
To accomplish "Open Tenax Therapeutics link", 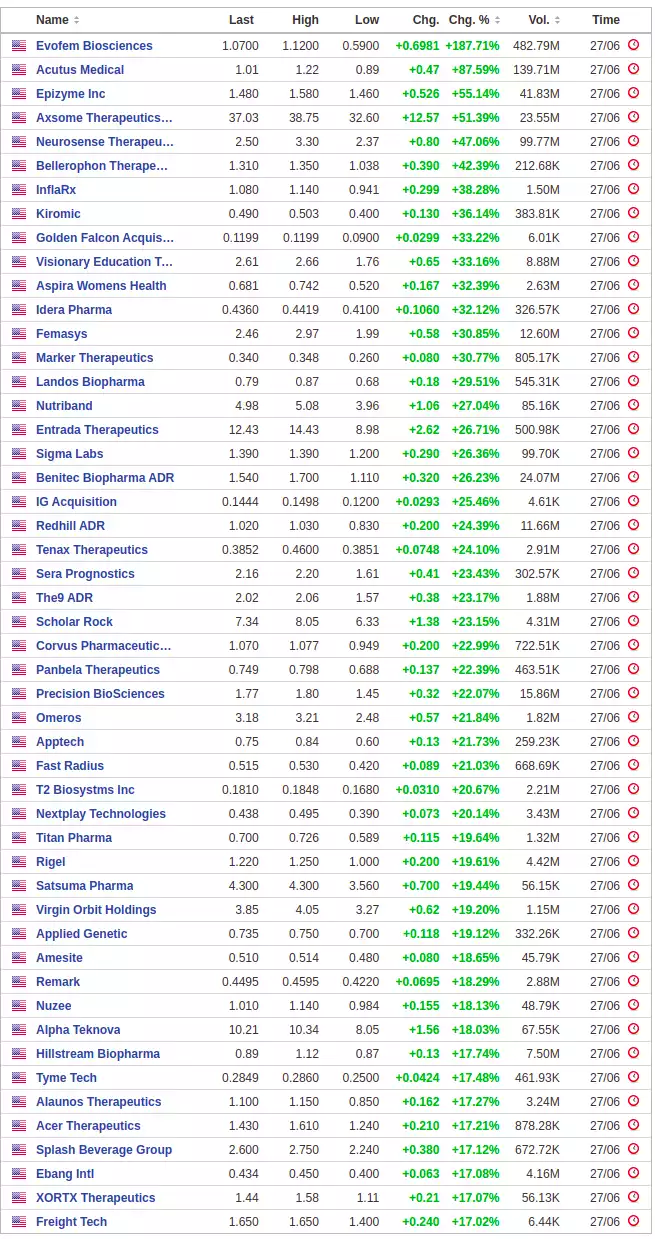I will coord(92,550).
